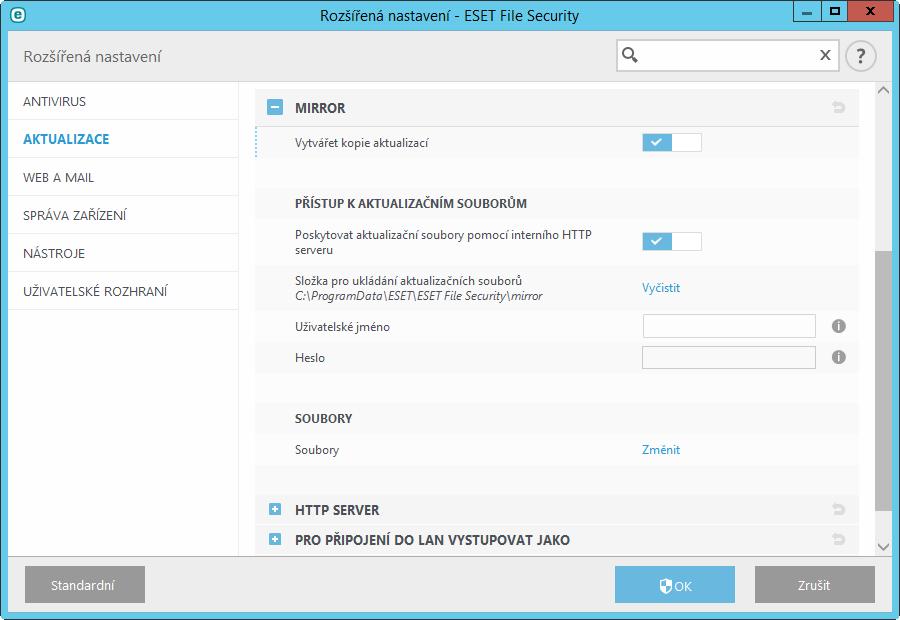This screenshot has width=900, height=620.
Task: Show info for Heslo field
Action: click(x=839, y=357)
